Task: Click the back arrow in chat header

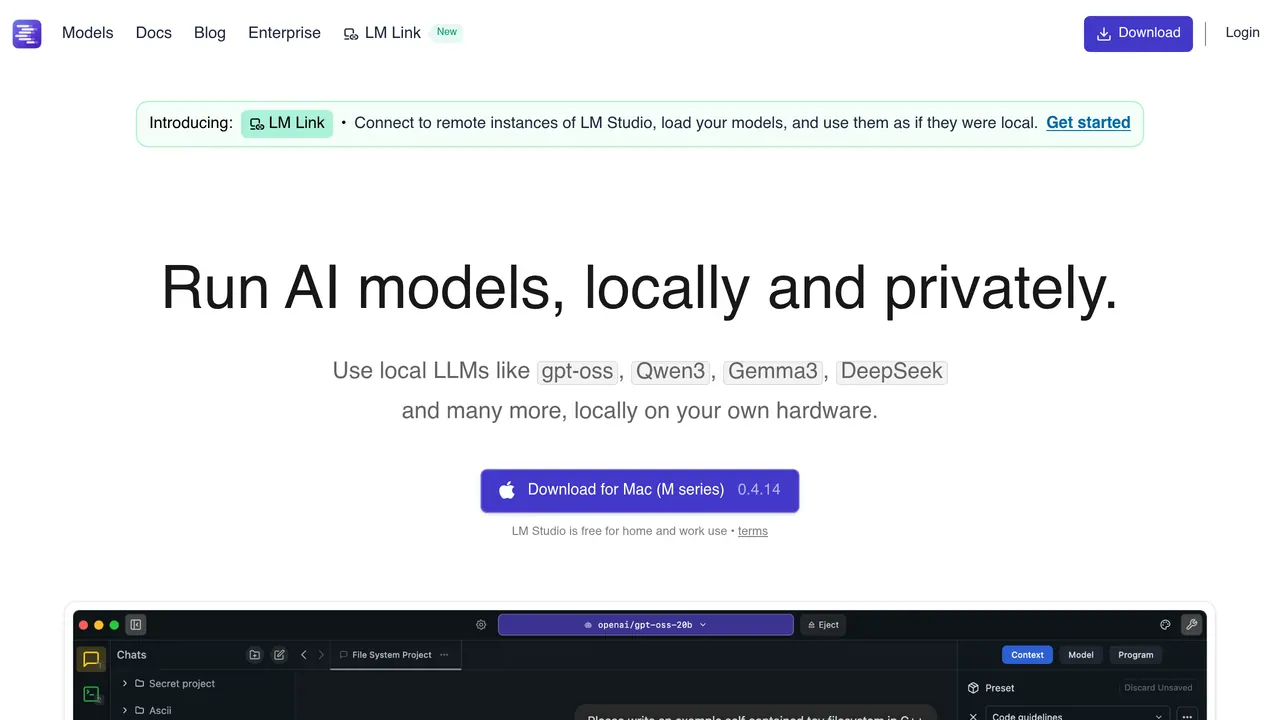Action: (x=303, y=655)
